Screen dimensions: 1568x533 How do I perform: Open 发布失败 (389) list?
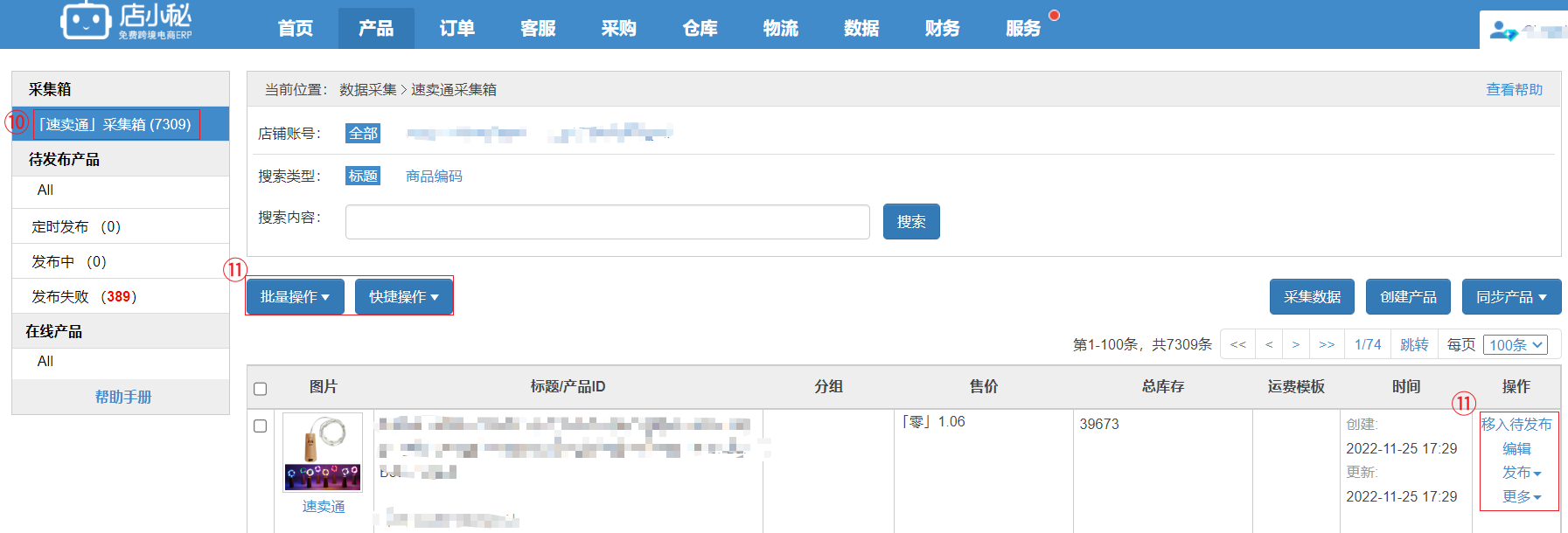(84, 296)
